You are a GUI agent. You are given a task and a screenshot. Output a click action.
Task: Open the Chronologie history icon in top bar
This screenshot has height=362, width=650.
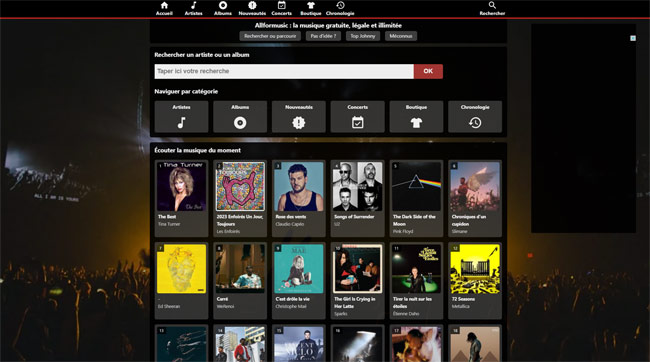(x=340, y=5)
